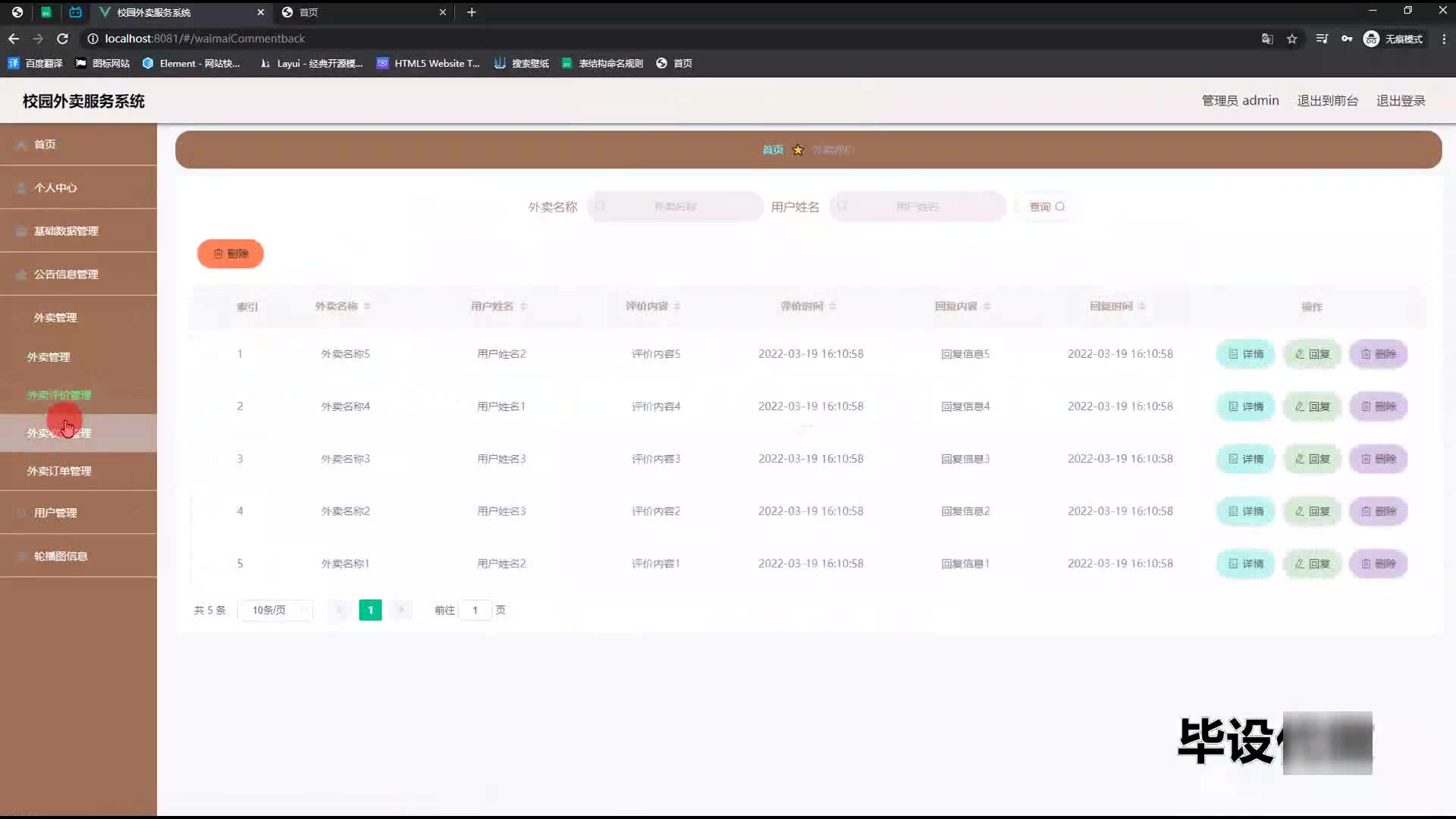Close the 校园外卖服务系统 tab

[x=260, y=12]
